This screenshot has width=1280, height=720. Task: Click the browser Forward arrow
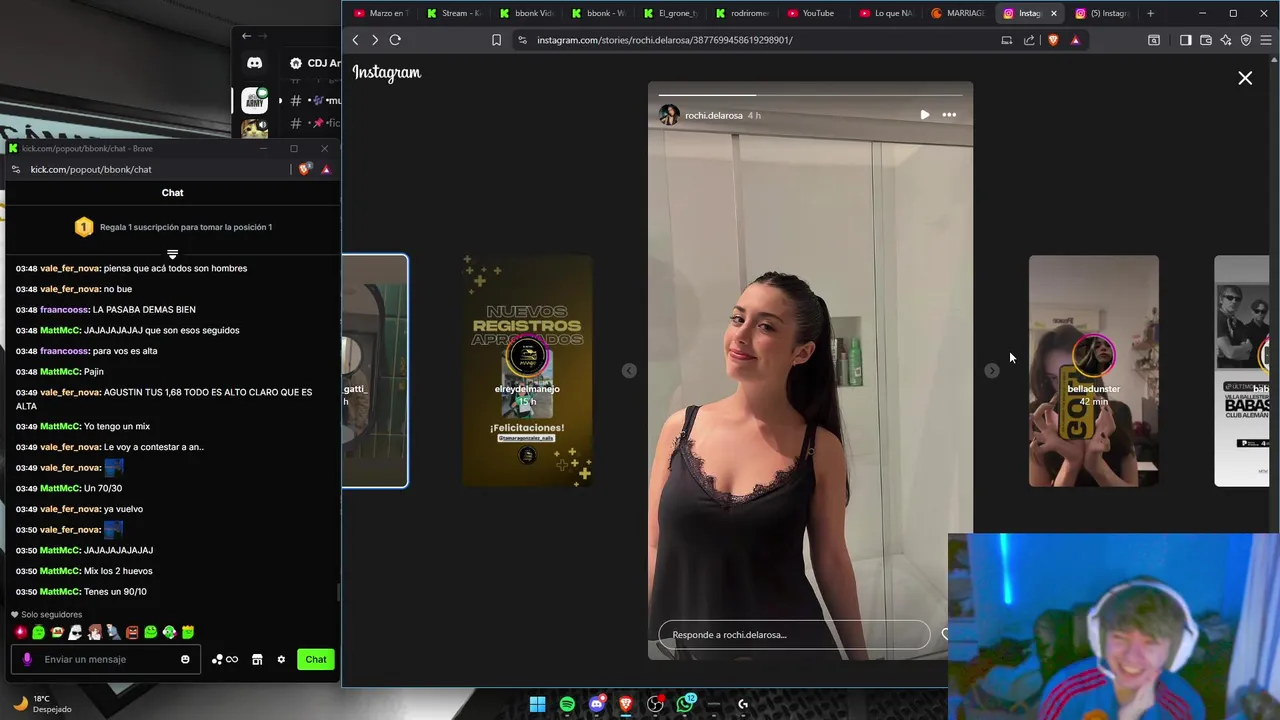[x=375, y=40]
